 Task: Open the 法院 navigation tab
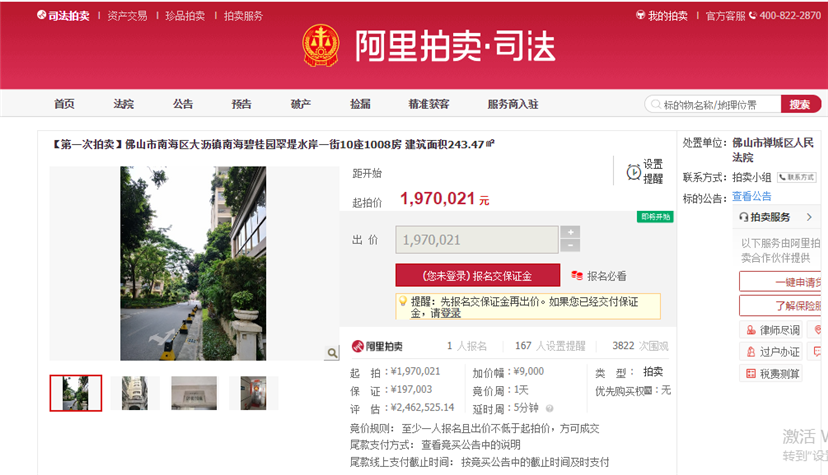tap(124, 104)
